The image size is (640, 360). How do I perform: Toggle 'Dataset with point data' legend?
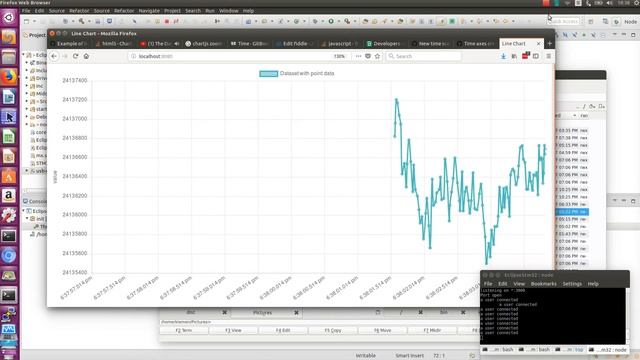click(x=297, y=73)
